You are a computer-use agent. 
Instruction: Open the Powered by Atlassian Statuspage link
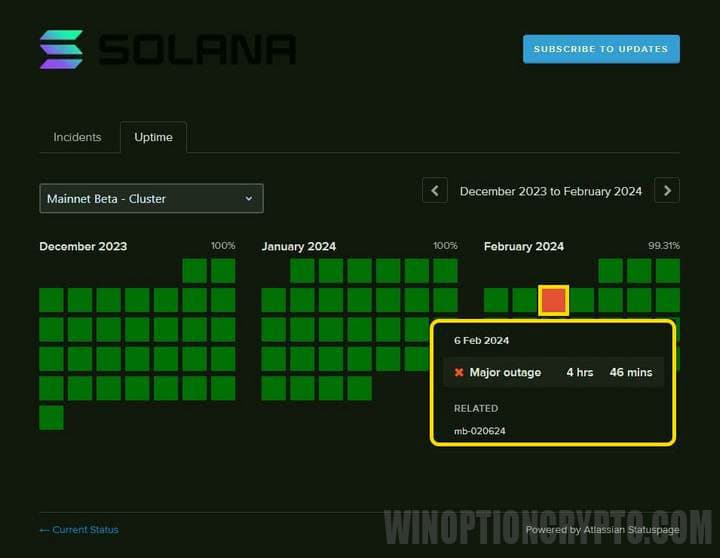coord(602,529)
